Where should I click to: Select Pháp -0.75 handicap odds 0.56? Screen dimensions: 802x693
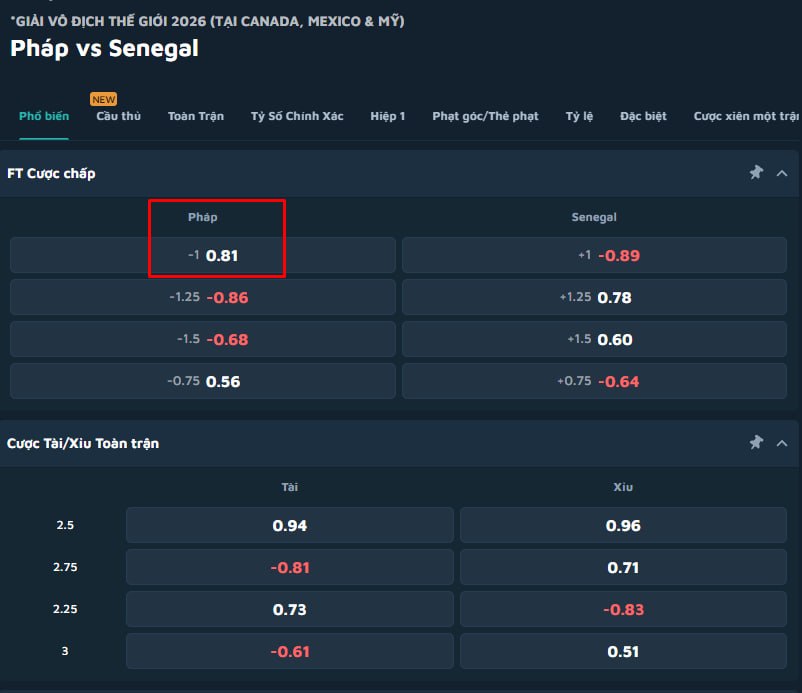(x=203, y=381)
